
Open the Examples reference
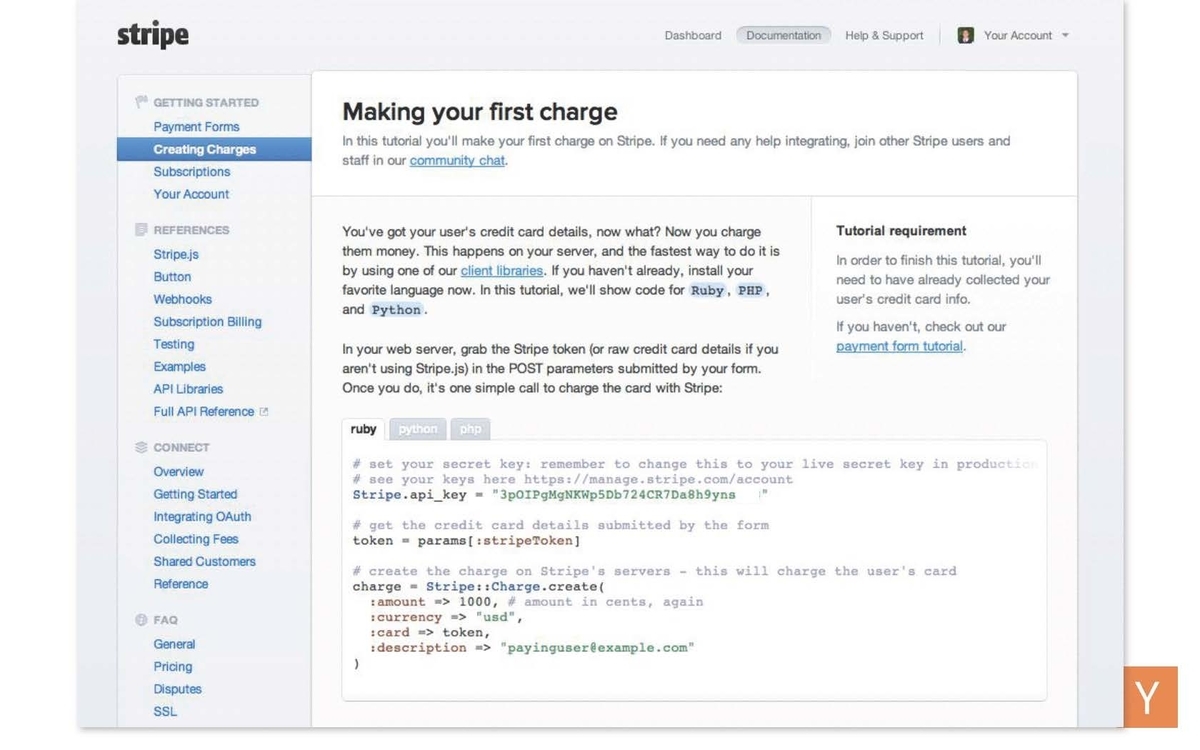[x=180, y=367]
